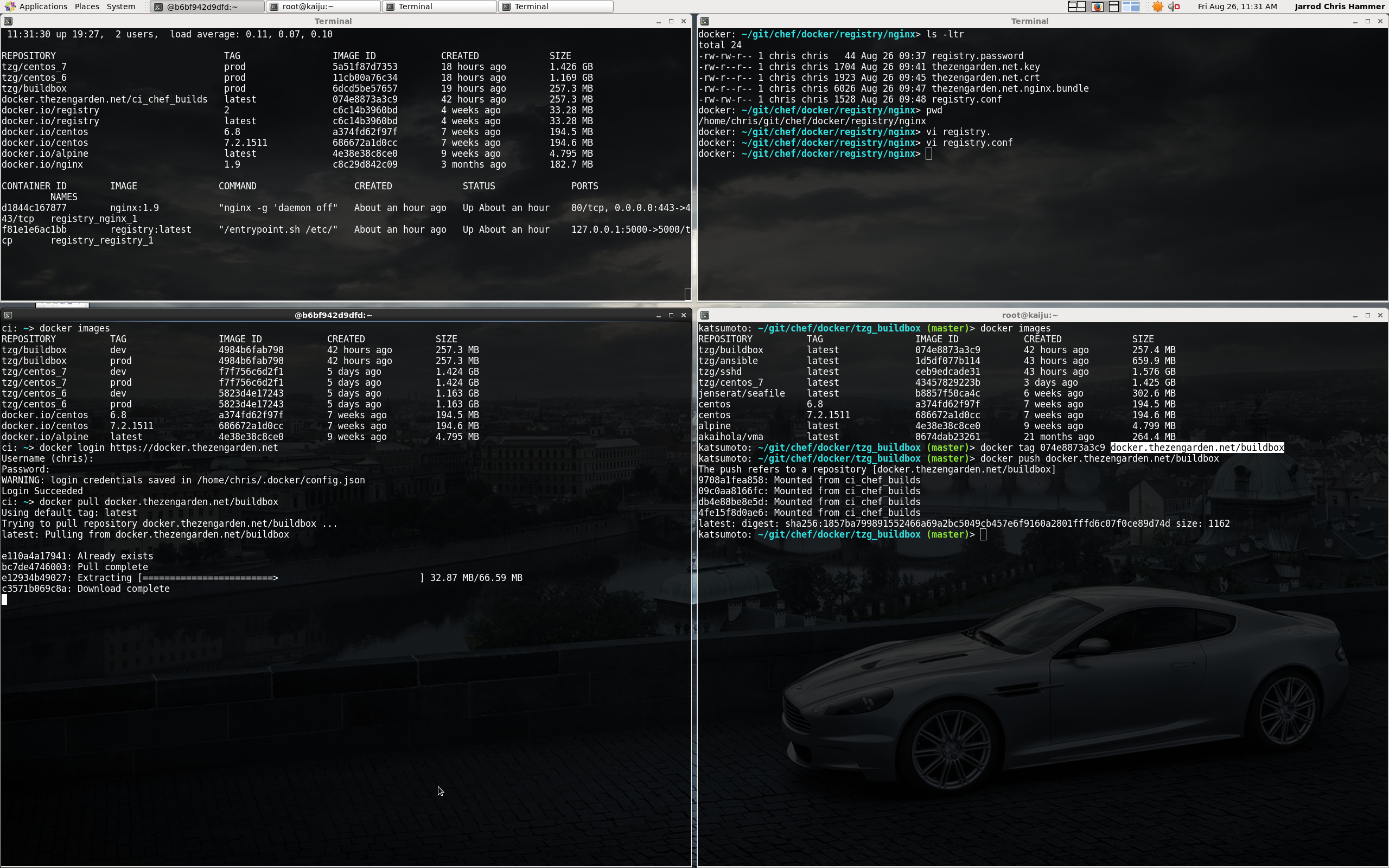Click registry_registry_1 container name
This screenshot has width=1389, height=868.
(101, 241)
